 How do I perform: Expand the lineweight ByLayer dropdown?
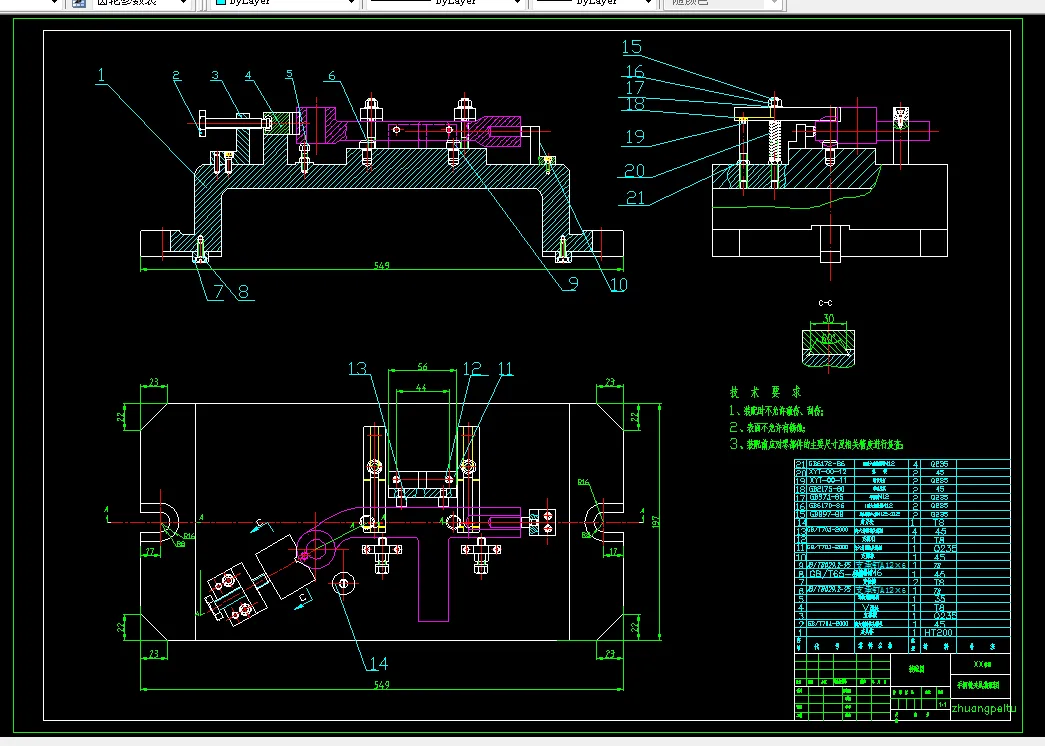click(x=648, y=3)
